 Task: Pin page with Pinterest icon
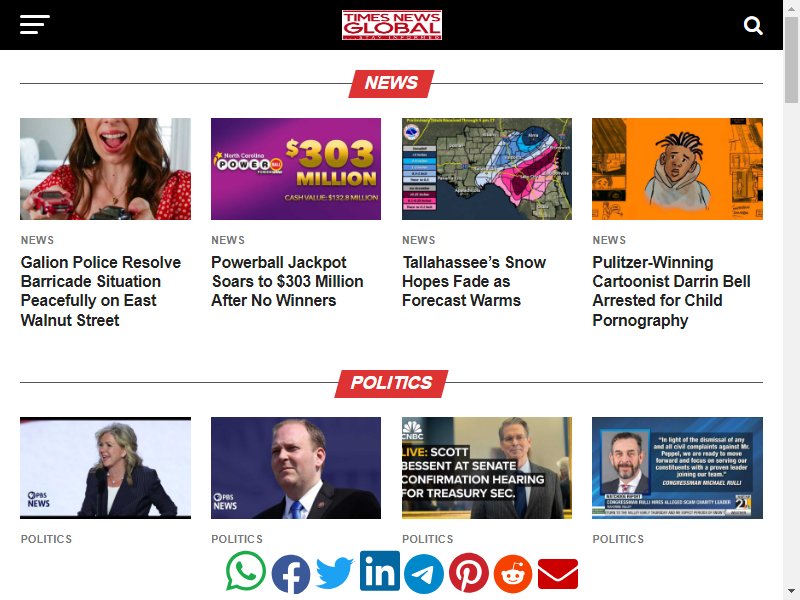pyautogui.click(x=469, y=572)
